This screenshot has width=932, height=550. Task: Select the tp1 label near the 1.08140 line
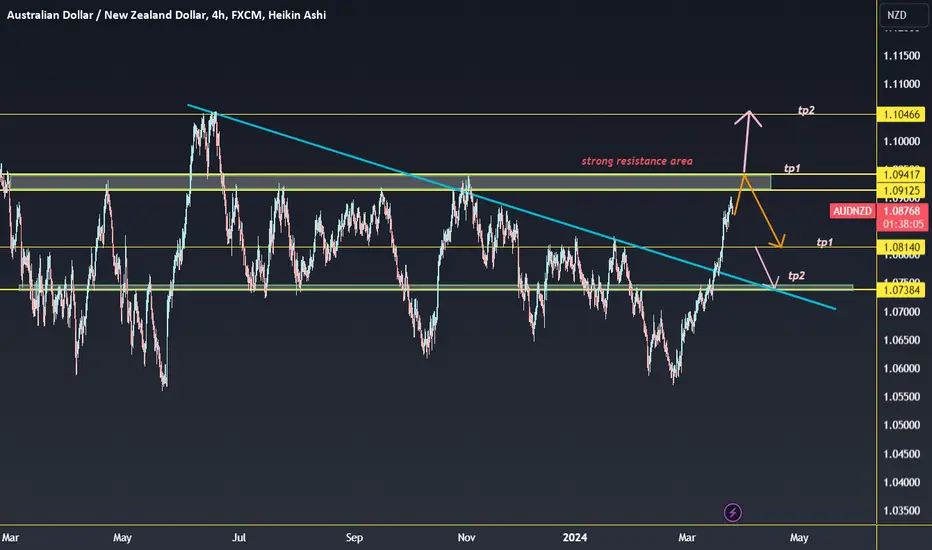[x=824, y=243]
